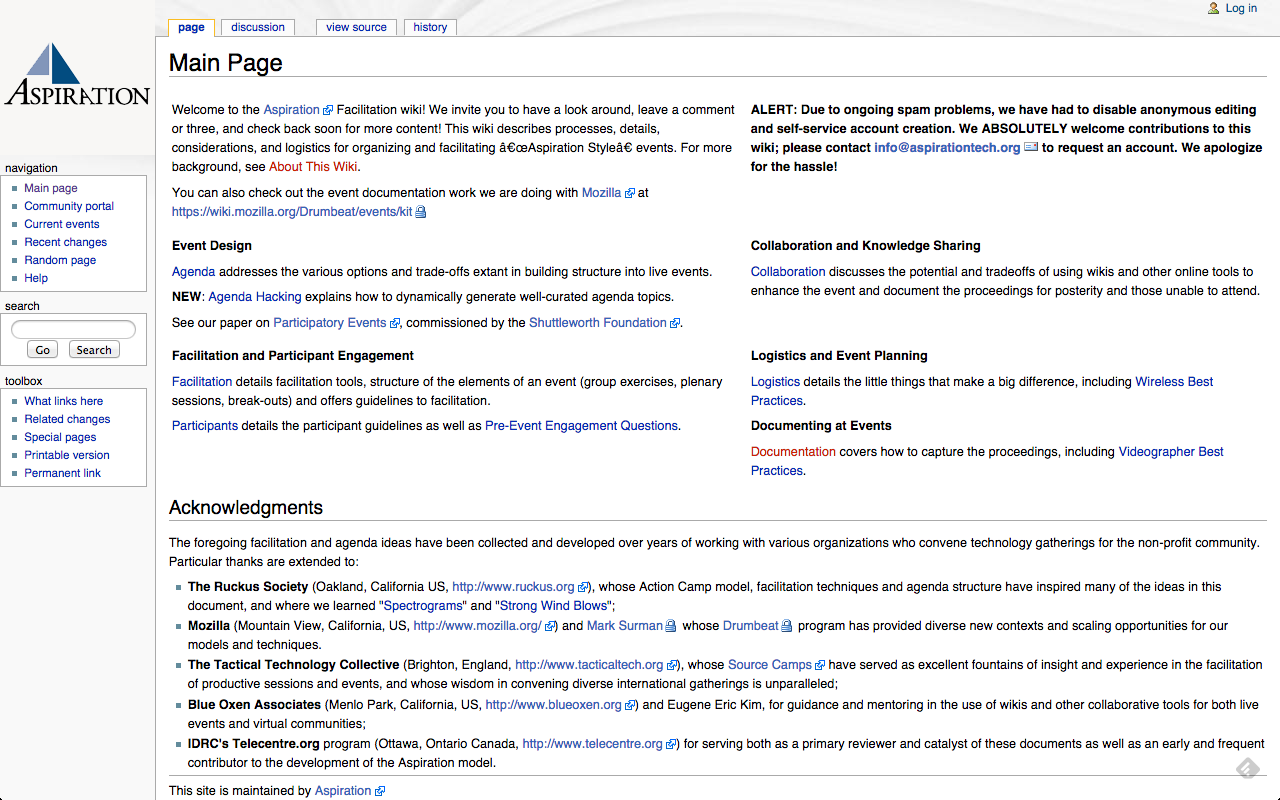Open the Source Camps link

coord(770,665)
